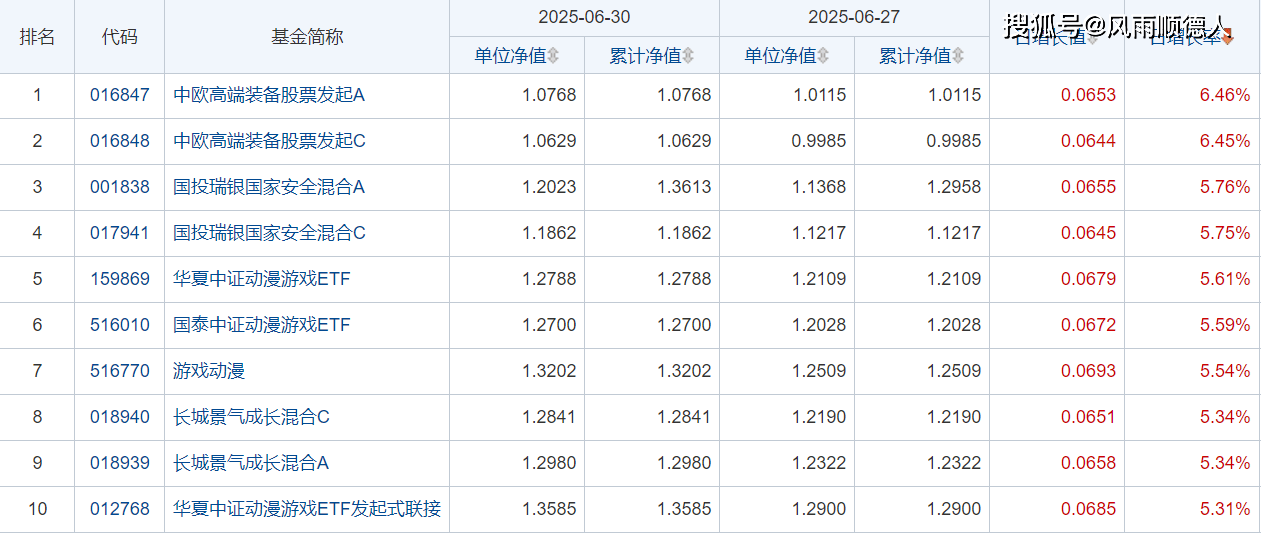Click daily growth value 0.0685
Screen dimensions: 1261x533
tap(1089, 509)
